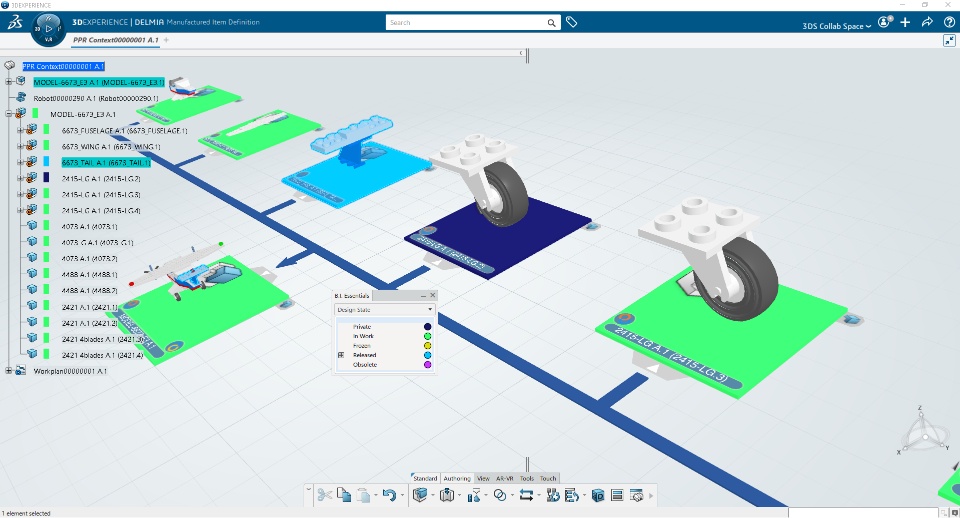The image size is (960, 518).
Task: Collapse the MODEL-6673_E3 A.1 manufactured item node
Action: pyautogui.click(x=9, y=113)
